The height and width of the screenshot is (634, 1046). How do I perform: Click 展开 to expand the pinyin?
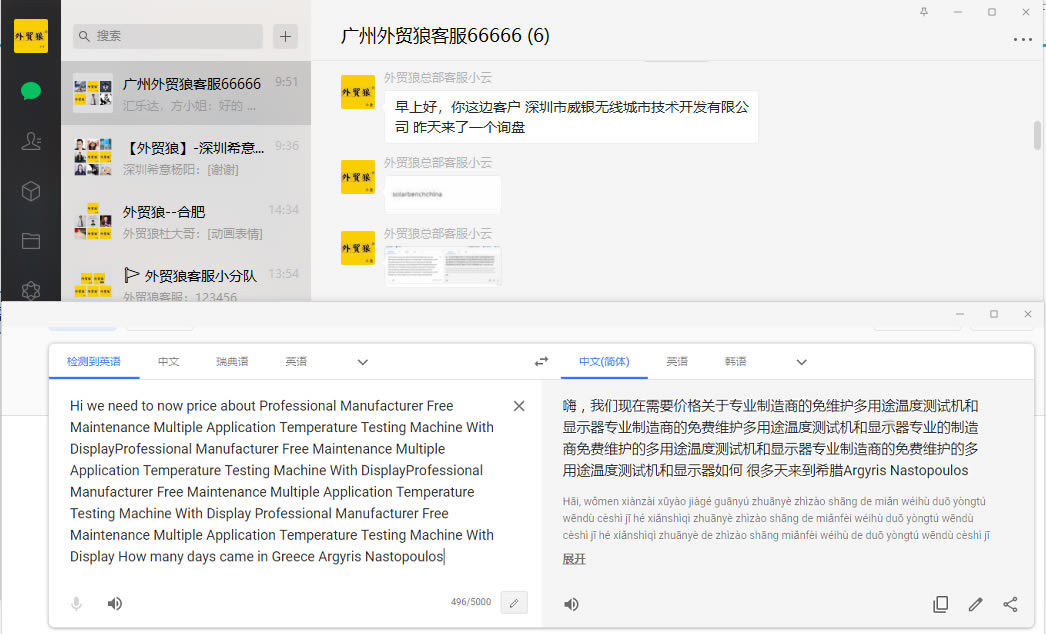(x=574, y=559)
